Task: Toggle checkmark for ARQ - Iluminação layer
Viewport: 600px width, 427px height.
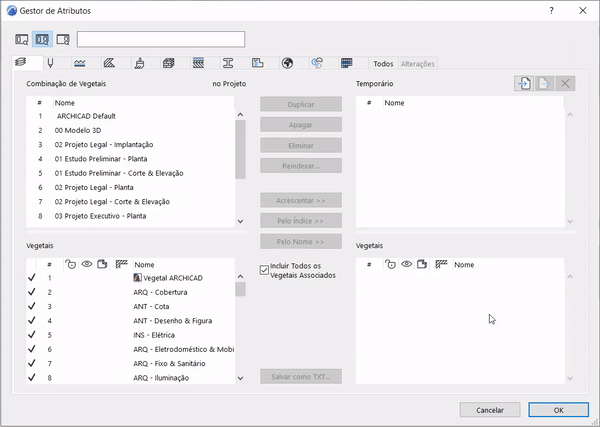Action: click(32, 377)
